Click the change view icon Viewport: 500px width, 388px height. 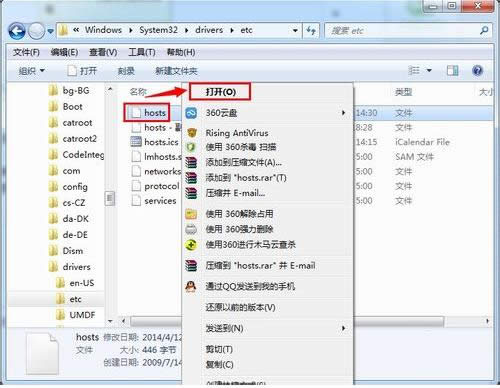414,70
